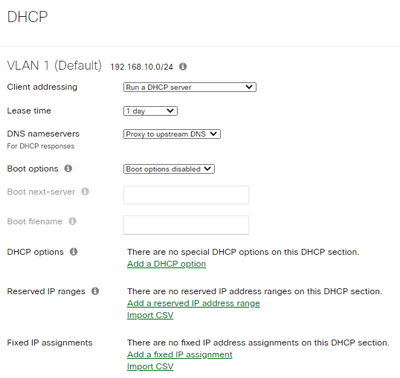Click Import CSV under Reserved IP ranges
Viewport: 400px width, 378px height.
150,315
